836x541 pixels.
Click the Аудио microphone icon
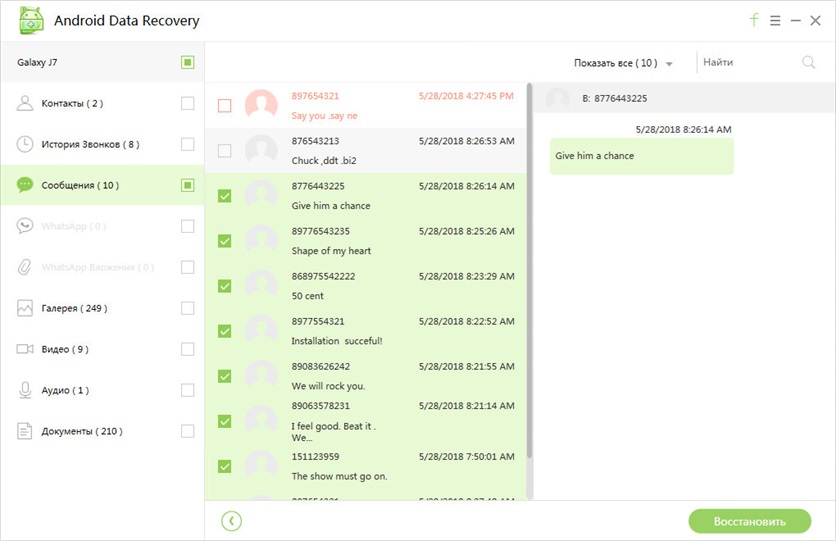pyautogui.click(x=25, y=390)
